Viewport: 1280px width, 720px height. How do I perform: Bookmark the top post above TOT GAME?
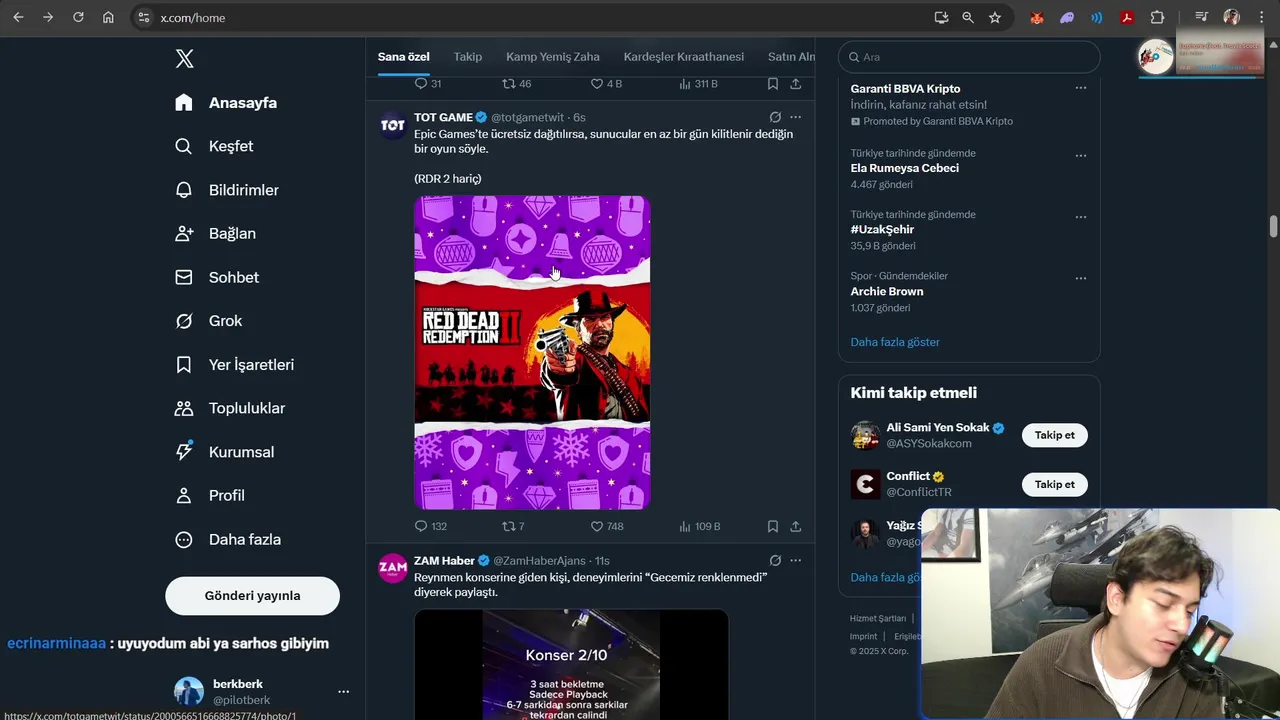pos(773,84)
